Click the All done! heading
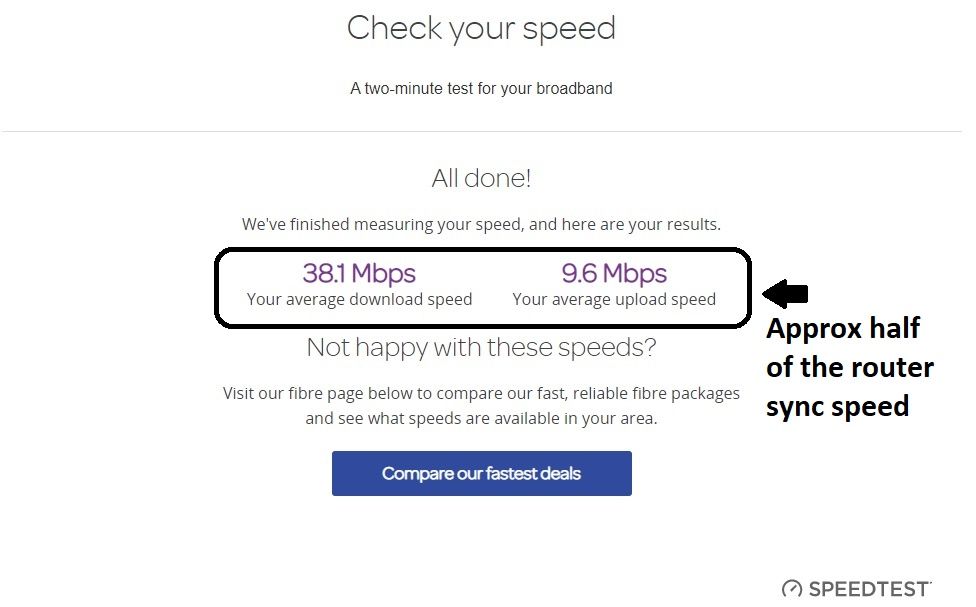 pyautogui.click(x=481, y=178)
